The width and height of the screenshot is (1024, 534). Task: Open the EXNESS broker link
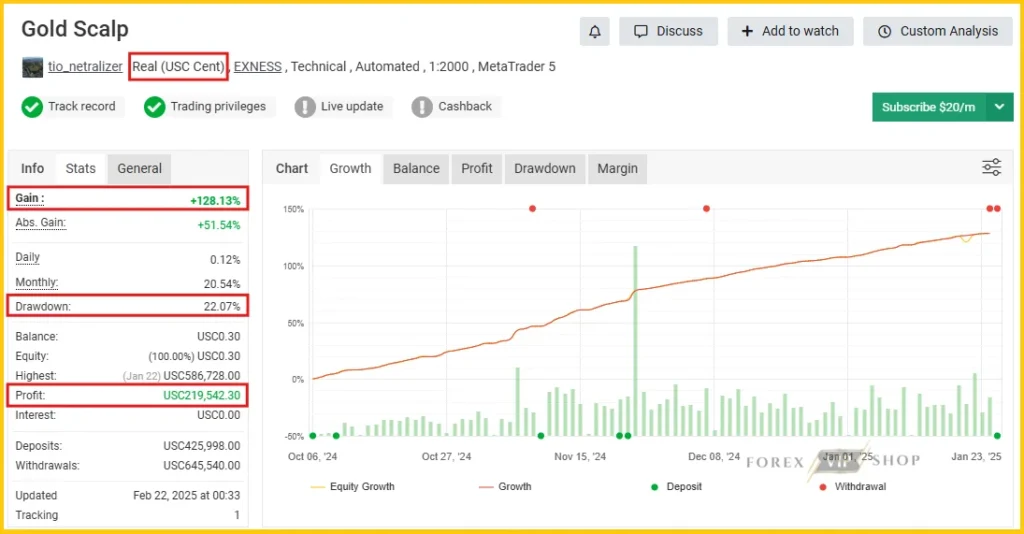click(257, 67)
